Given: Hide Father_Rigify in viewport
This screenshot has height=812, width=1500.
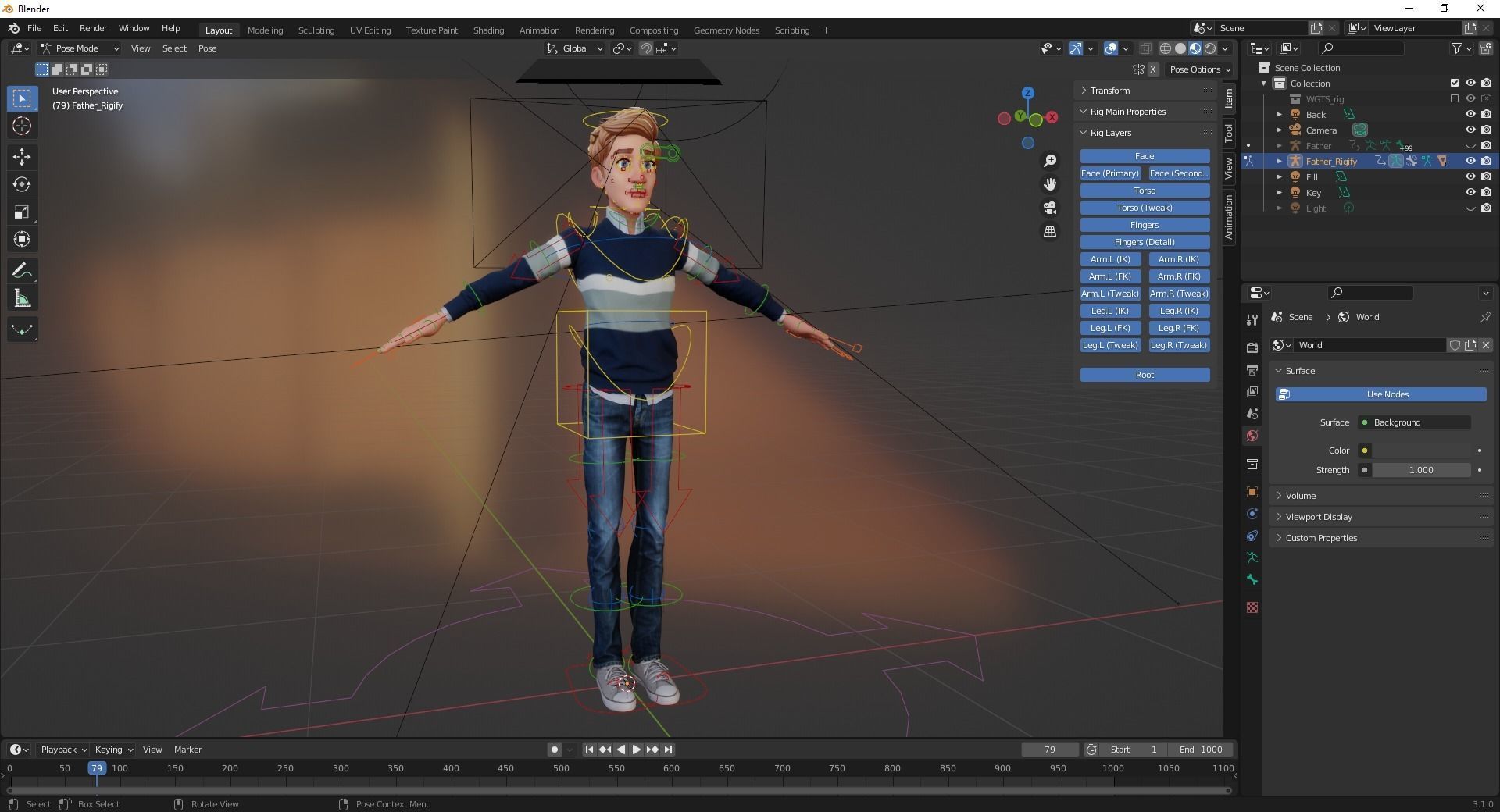Looking at the screenshot, I should pos(1470,161).
